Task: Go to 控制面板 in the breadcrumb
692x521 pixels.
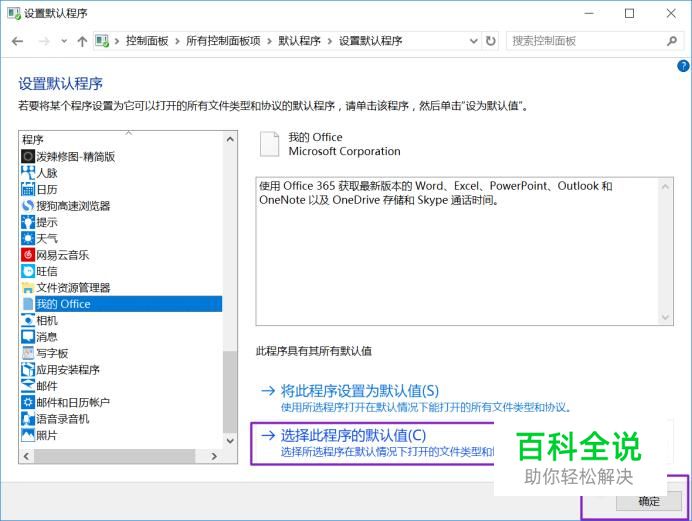Action: [x=147, y=41]
